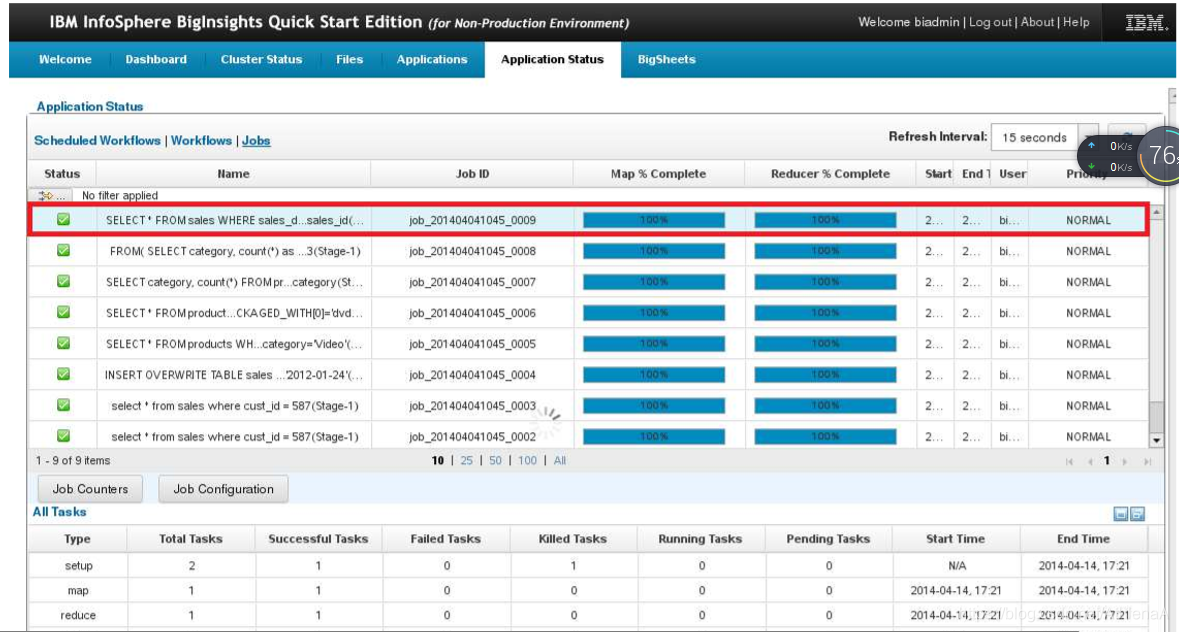Click Map progress bar for job_201404041045_0009
This screenshot has width=1179, height=632.
pos(653,220)
